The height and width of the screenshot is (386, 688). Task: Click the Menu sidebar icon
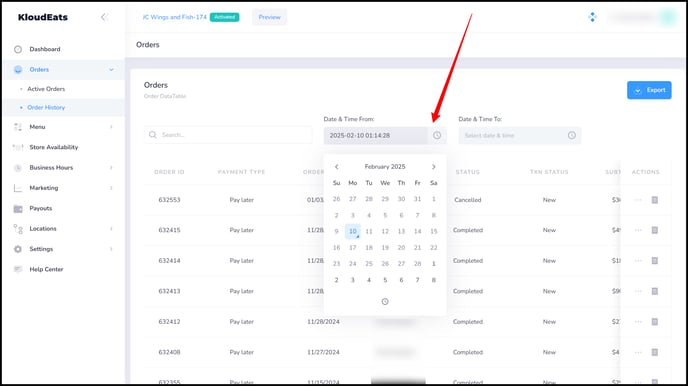[x=18, y=127]
